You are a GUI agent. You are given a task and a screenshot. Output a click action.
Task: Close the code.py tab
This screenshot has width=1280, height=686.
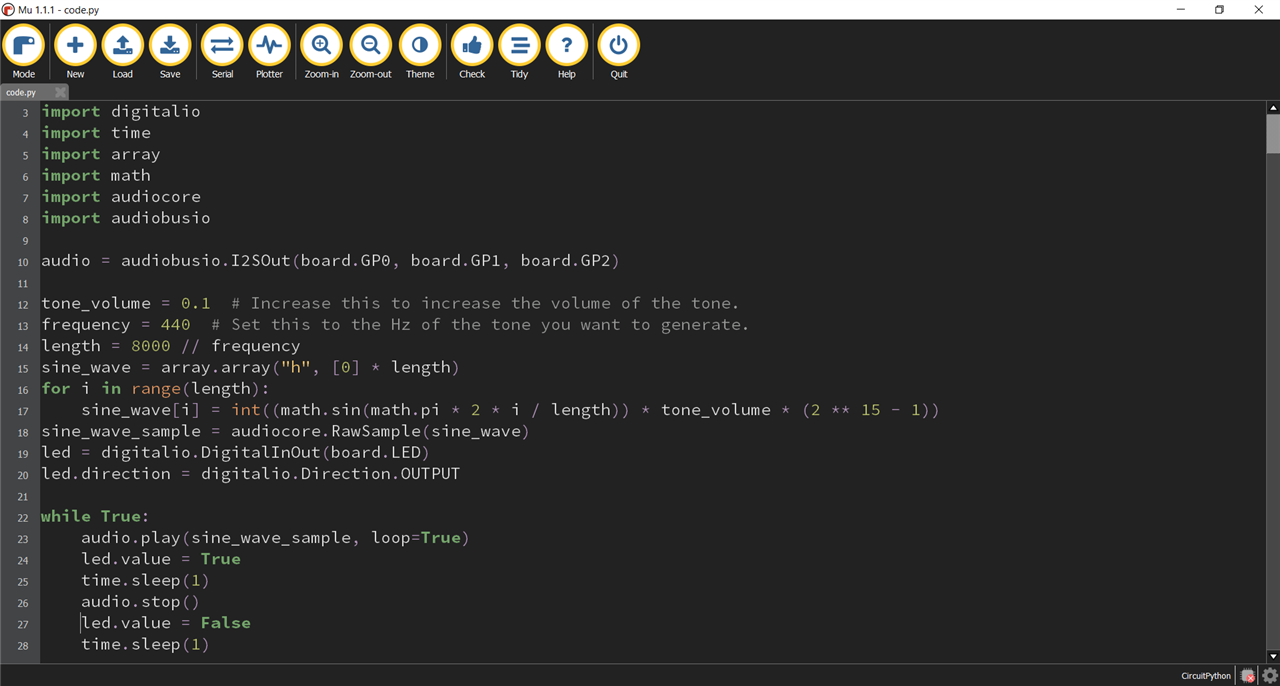(x=60, y=92)
